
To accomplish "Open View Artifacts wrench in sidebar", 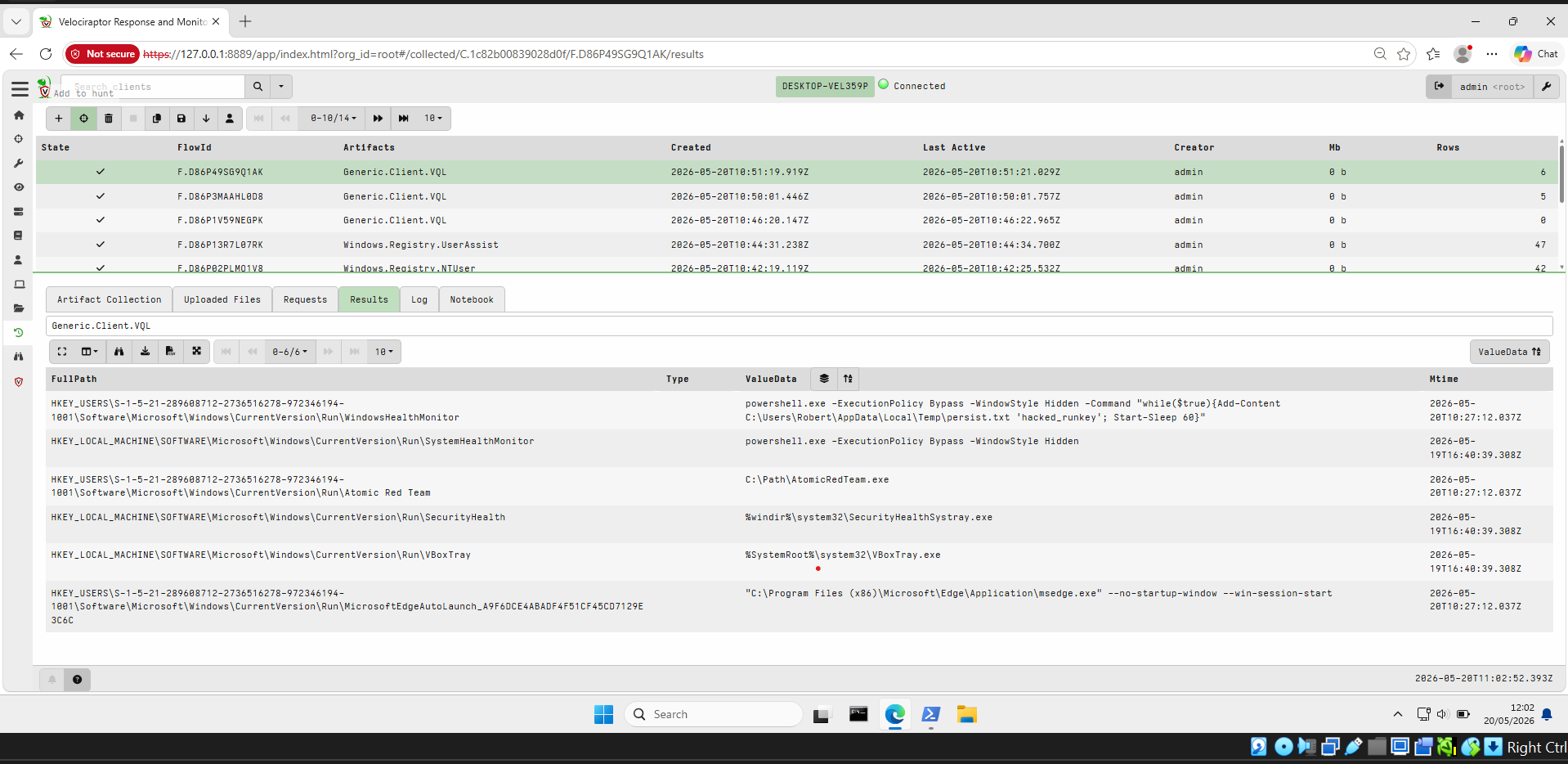I will point(19,164).
